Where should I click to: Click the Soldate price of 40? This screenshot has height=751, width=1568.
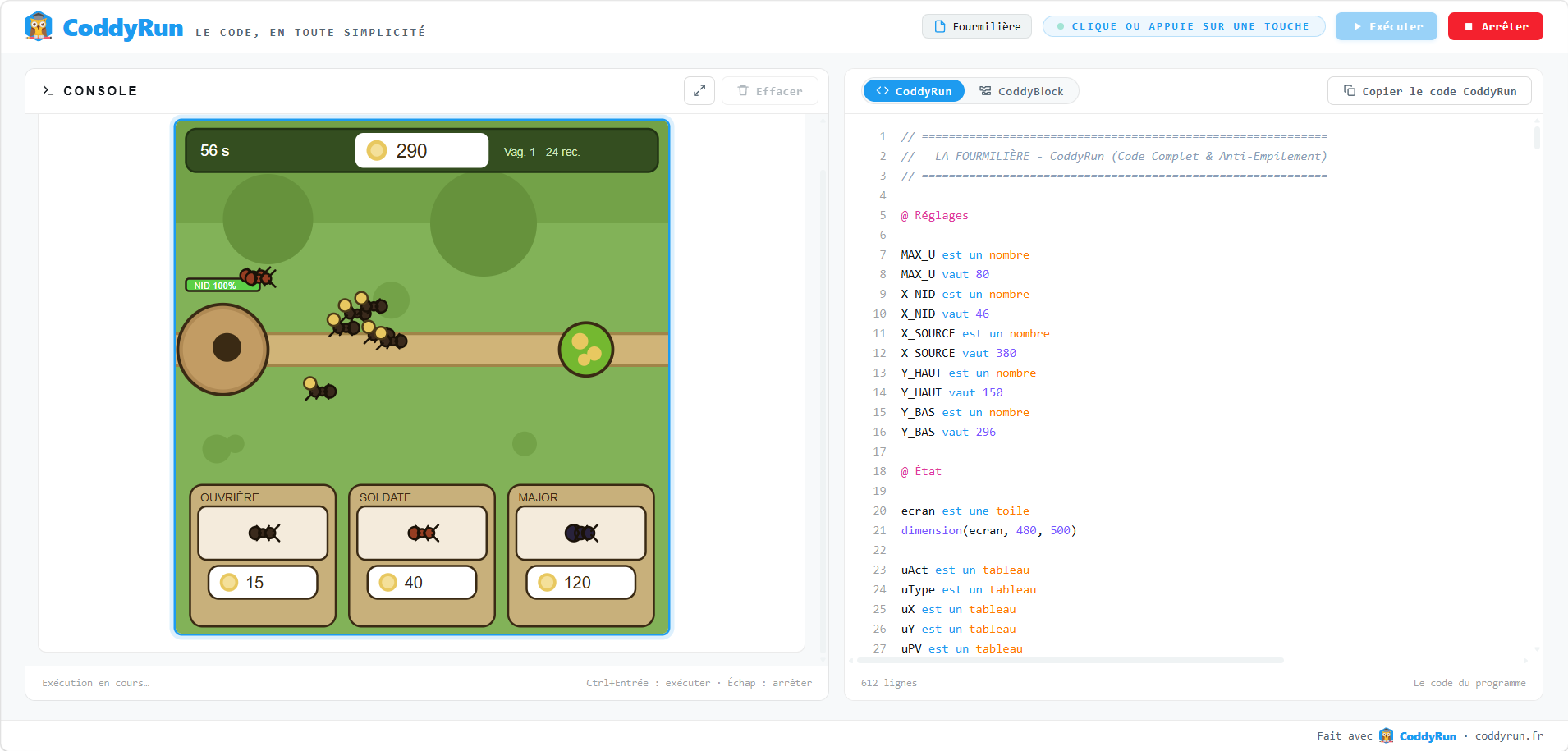(422, 582)
